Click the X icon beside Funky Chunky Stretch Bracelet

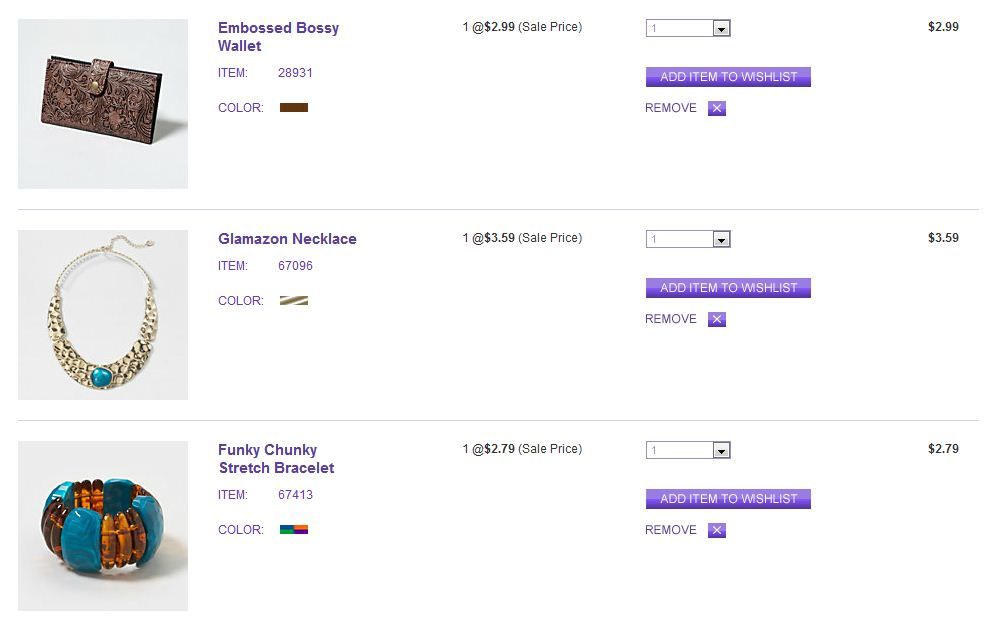(716, 531)
